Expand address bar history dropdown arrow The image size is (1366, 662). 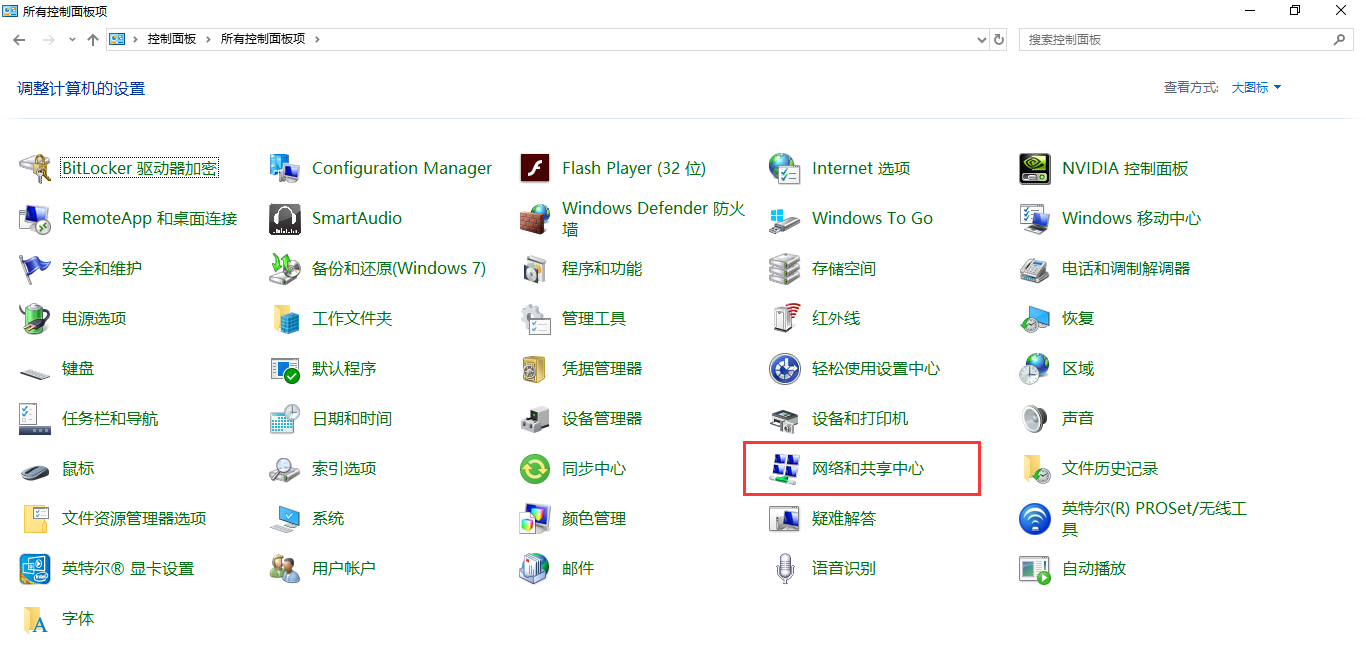[x=981, y=39]
